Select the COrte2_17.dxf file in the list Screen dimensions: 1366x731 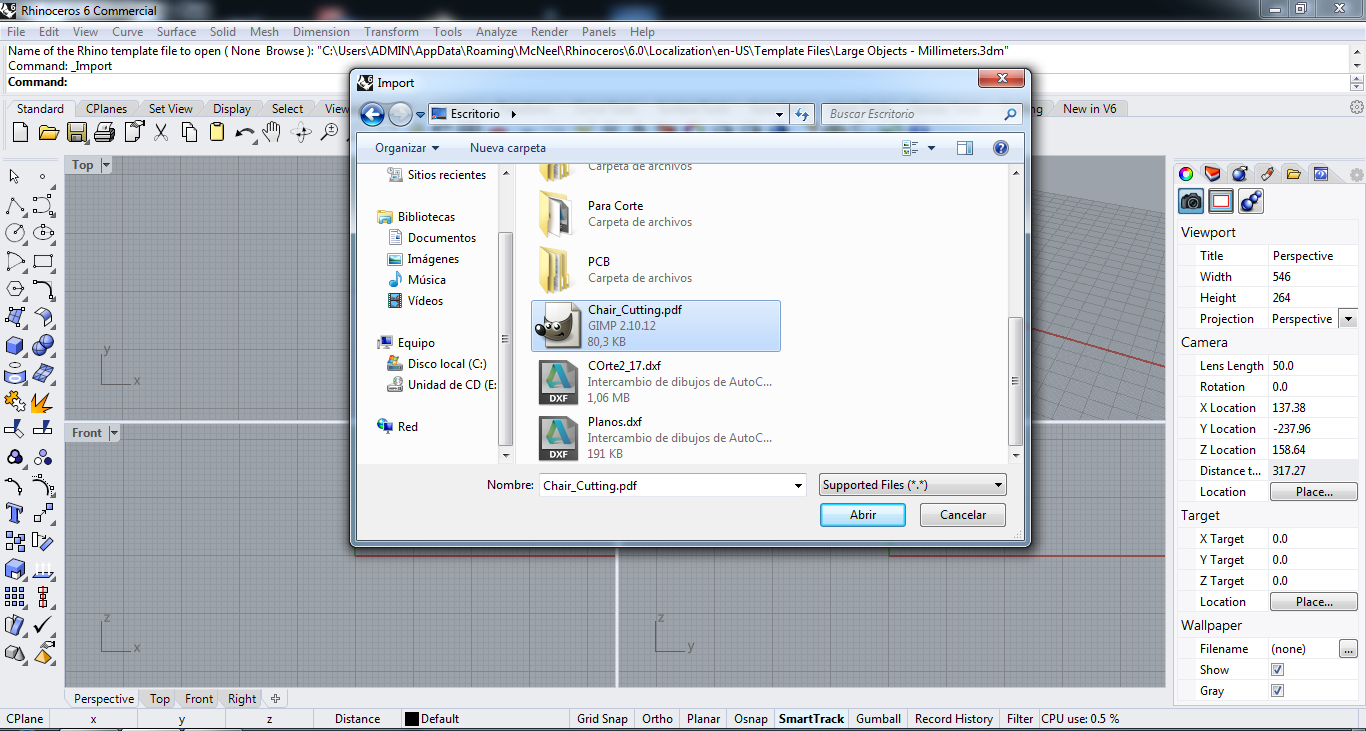coord(655,381)
